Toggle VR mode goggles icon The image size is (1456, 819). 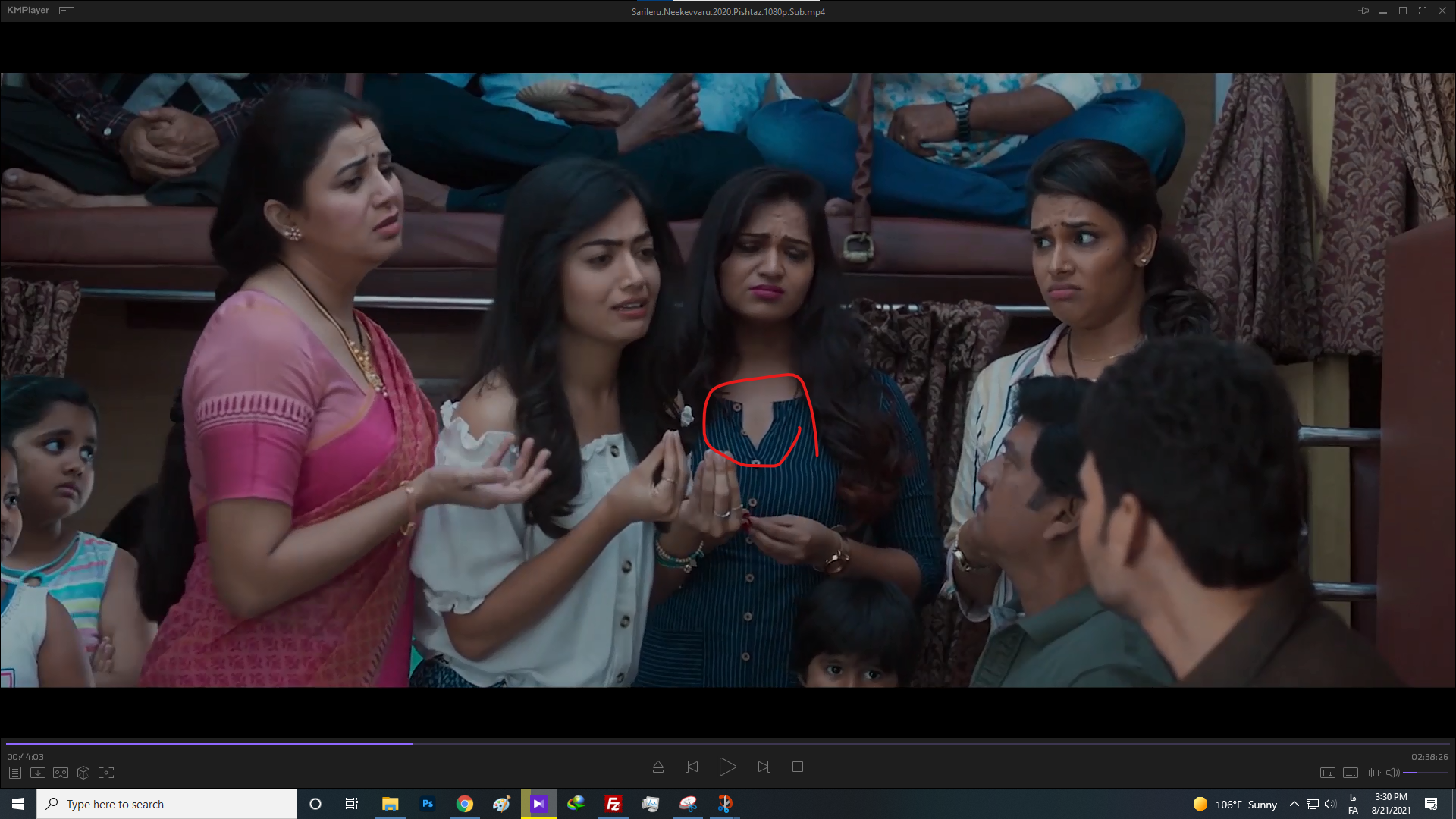coord(61,773)
